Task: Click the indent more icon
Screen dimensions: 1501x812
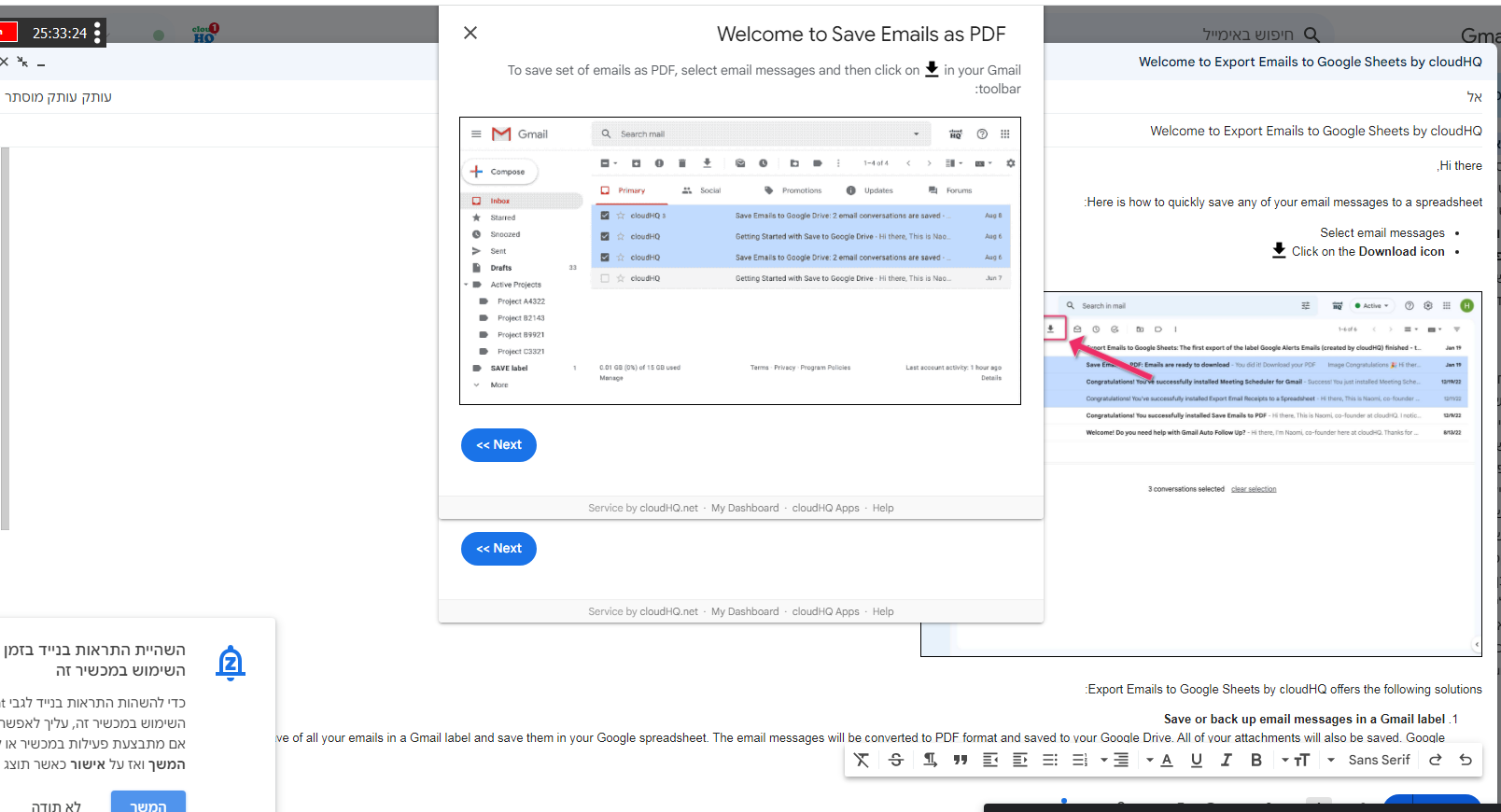Action: [x=990, y=760]
